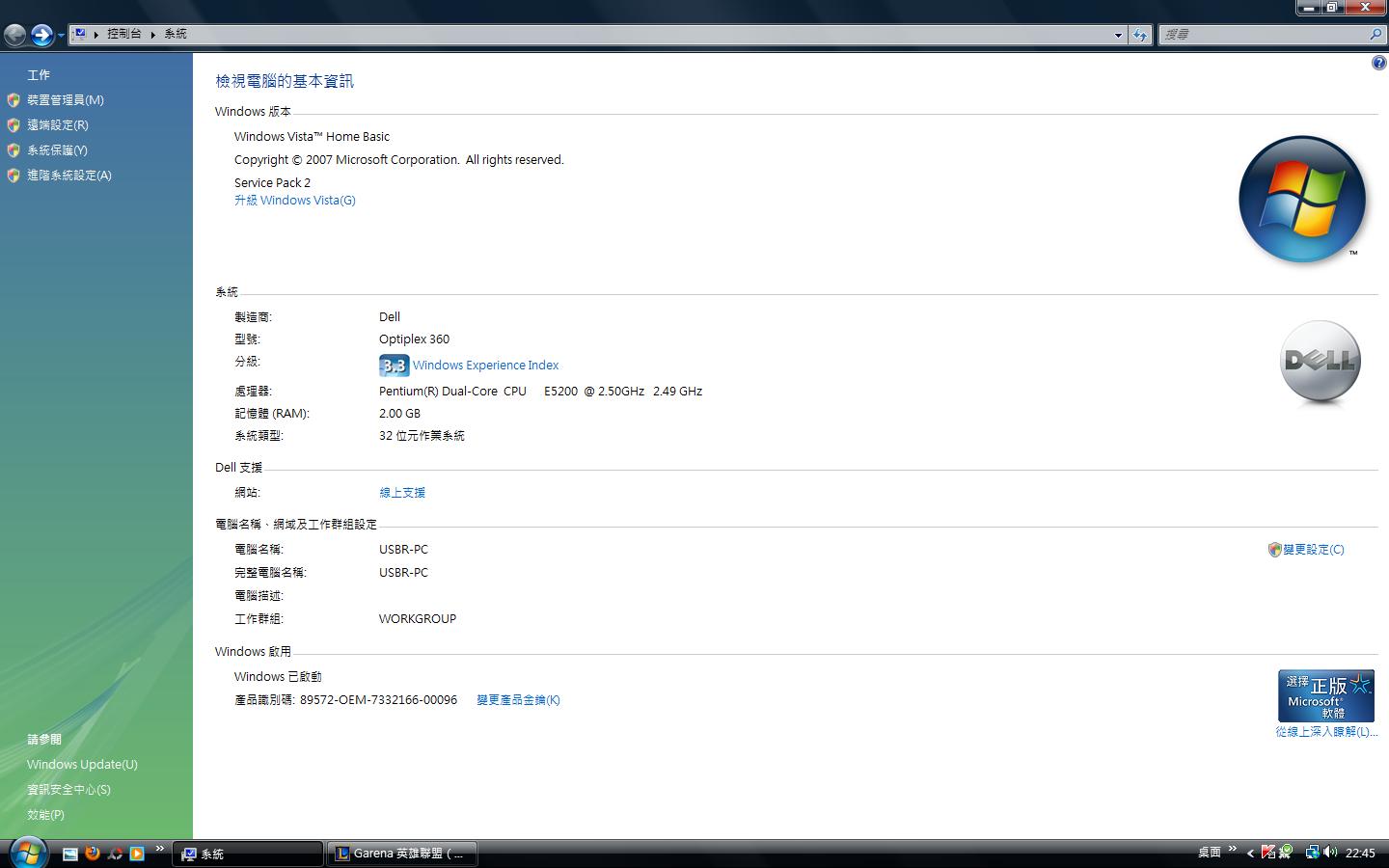Click the product ID 89572-OEM-7332166-00096

[x=378, y=700]
